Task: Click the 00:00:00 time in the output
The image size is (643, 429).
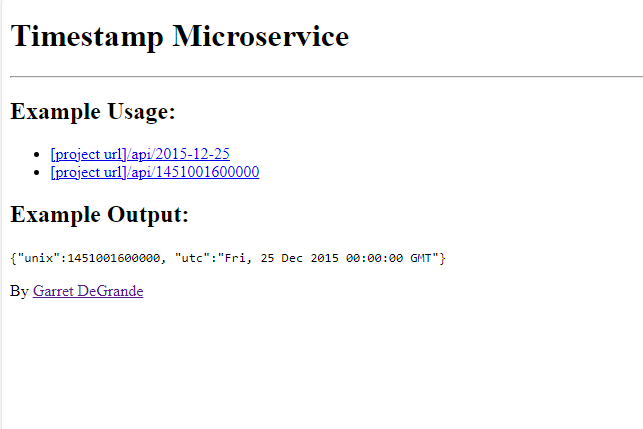Action: pyautogui.click(x=374, y=258)
